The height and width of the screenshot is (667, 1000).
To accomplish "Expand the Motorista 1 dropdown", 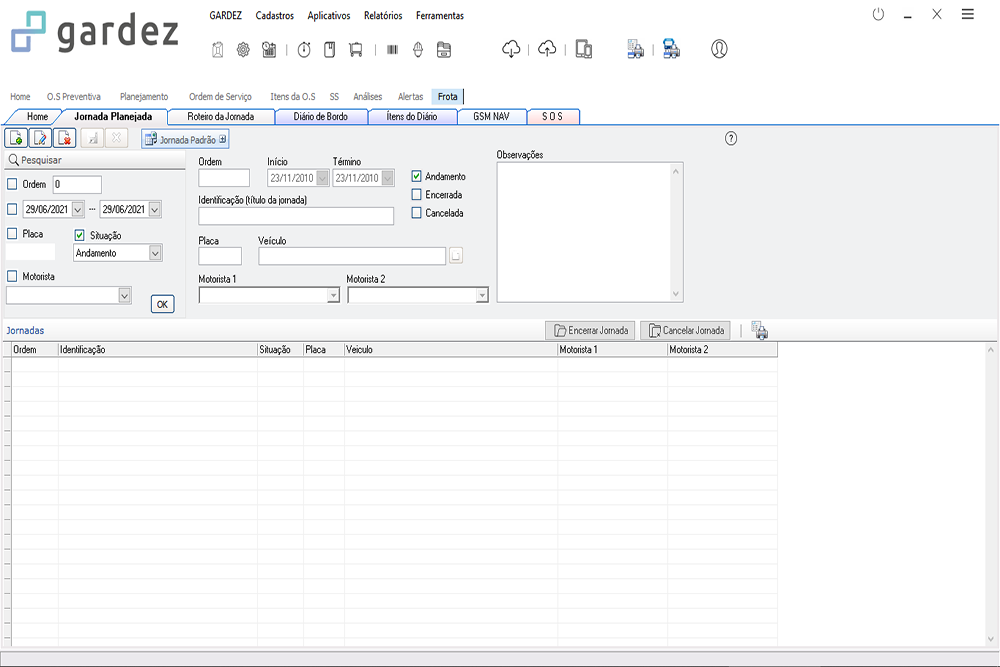I will click(x=333, y=295).
